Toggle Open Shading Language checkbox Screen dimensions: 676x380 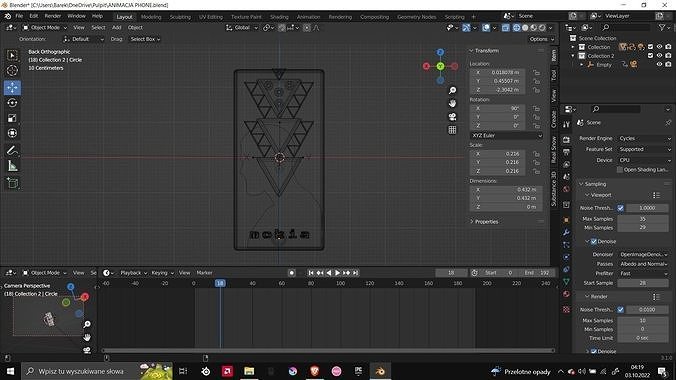620,170
